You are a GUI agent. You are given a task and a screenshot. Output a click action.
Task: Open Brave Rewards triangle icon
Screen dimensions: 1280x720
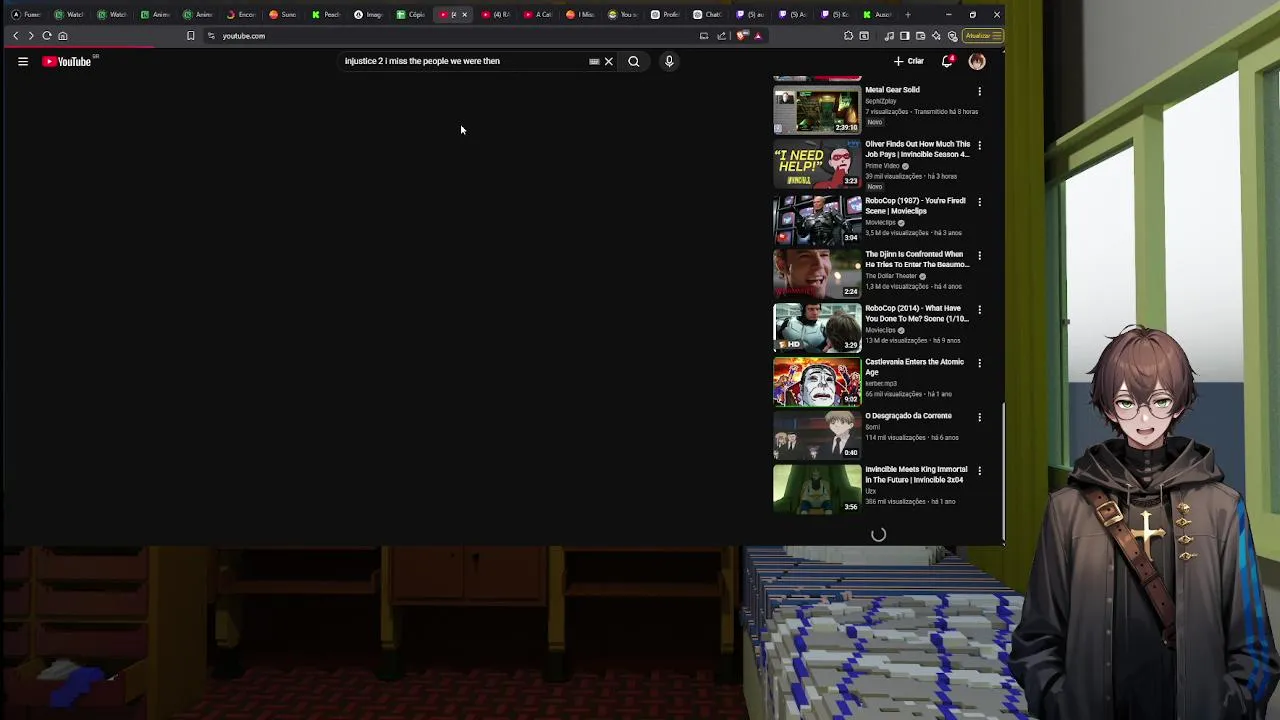point(758,36)
